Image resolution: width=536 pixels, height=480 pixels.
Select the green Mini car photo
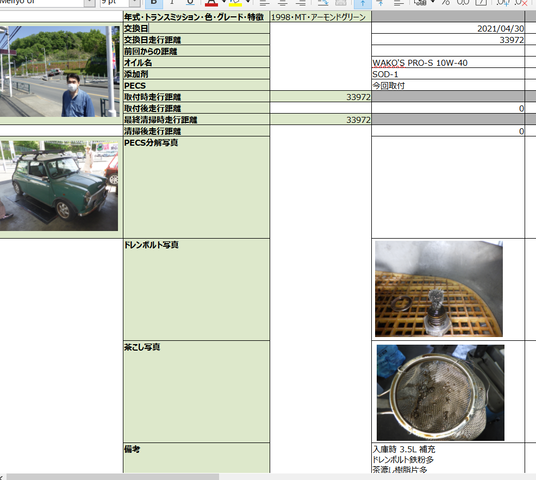[59, 185]
